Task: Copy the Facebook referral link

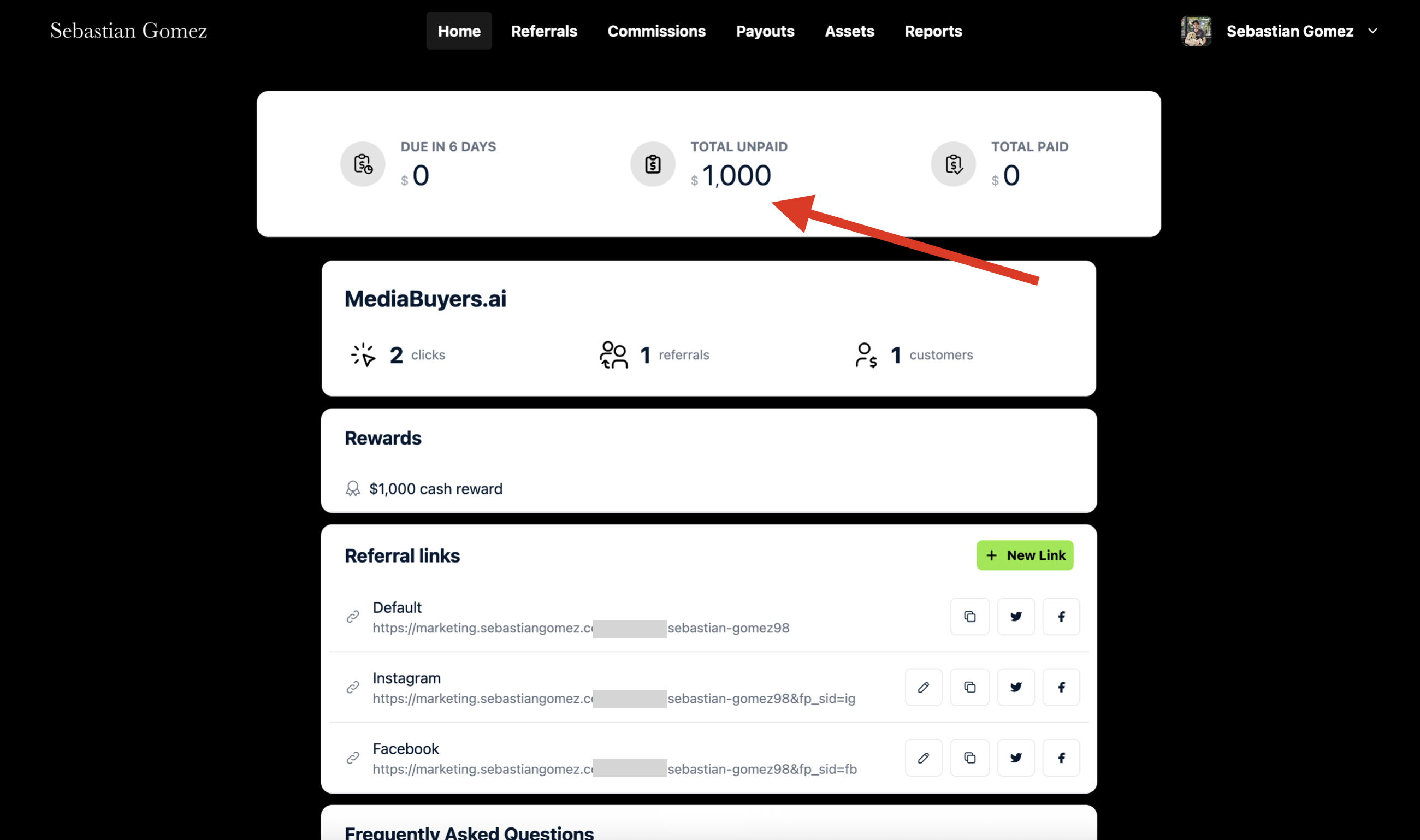Action: coord(969,758)
